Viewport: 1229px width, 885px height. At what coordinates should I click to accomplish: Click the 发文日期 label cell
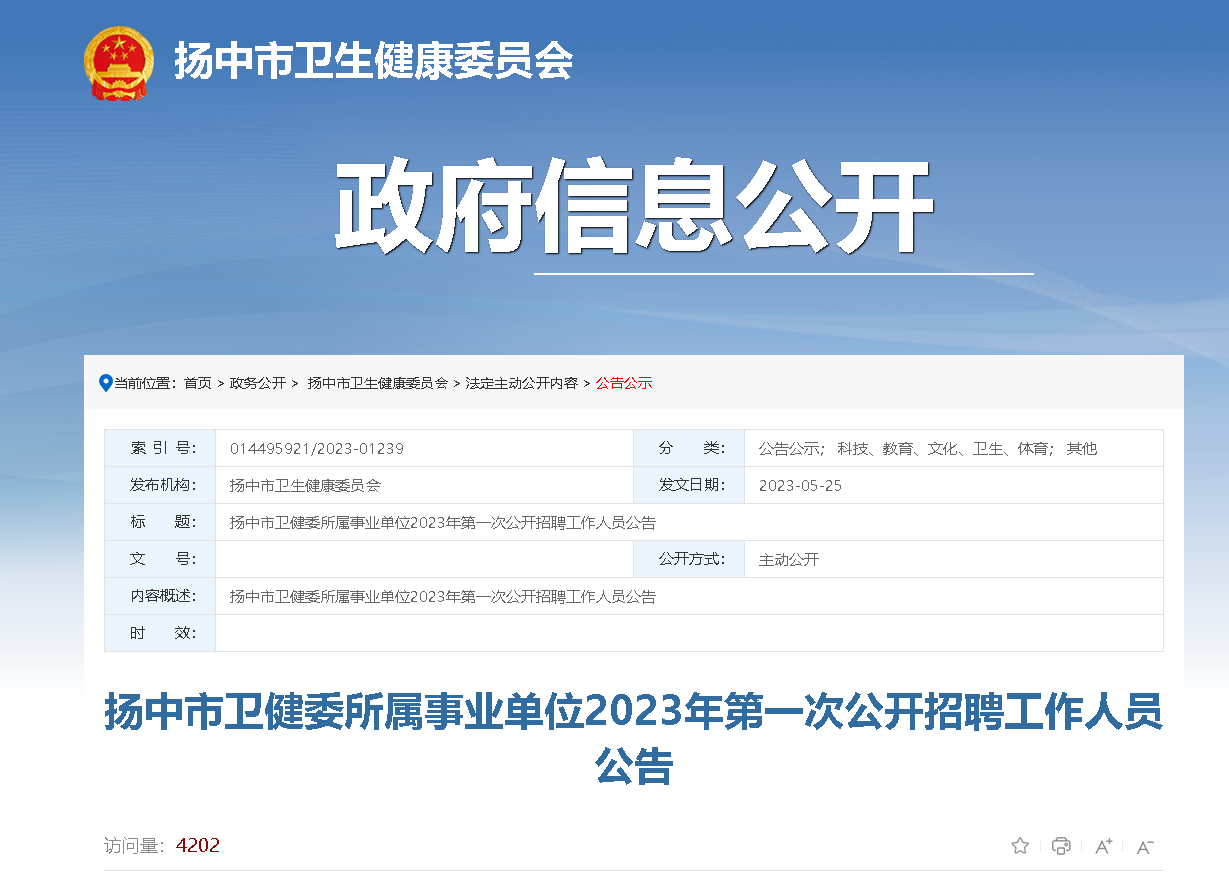[690, 485]
